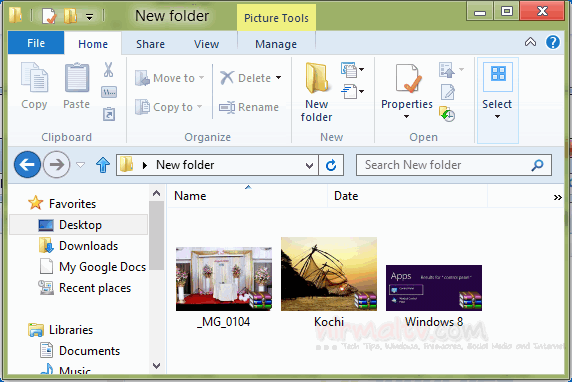This screenshot has height=382, width=572.
Task: Collapse the ribbon with the chevron
Action: [530, 42]
